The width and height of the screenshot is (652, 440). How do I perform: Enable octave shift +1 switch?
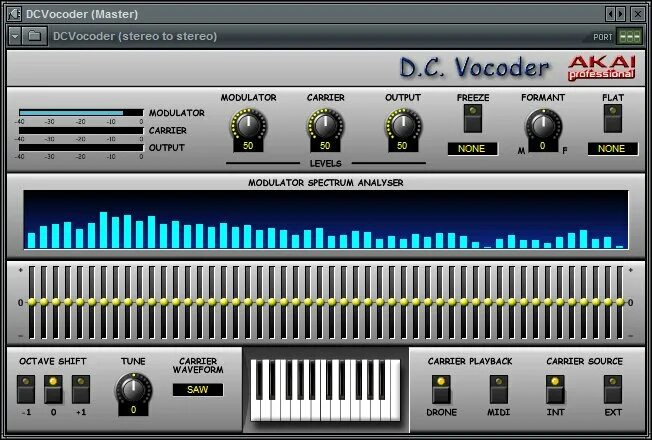pos(81,389)
